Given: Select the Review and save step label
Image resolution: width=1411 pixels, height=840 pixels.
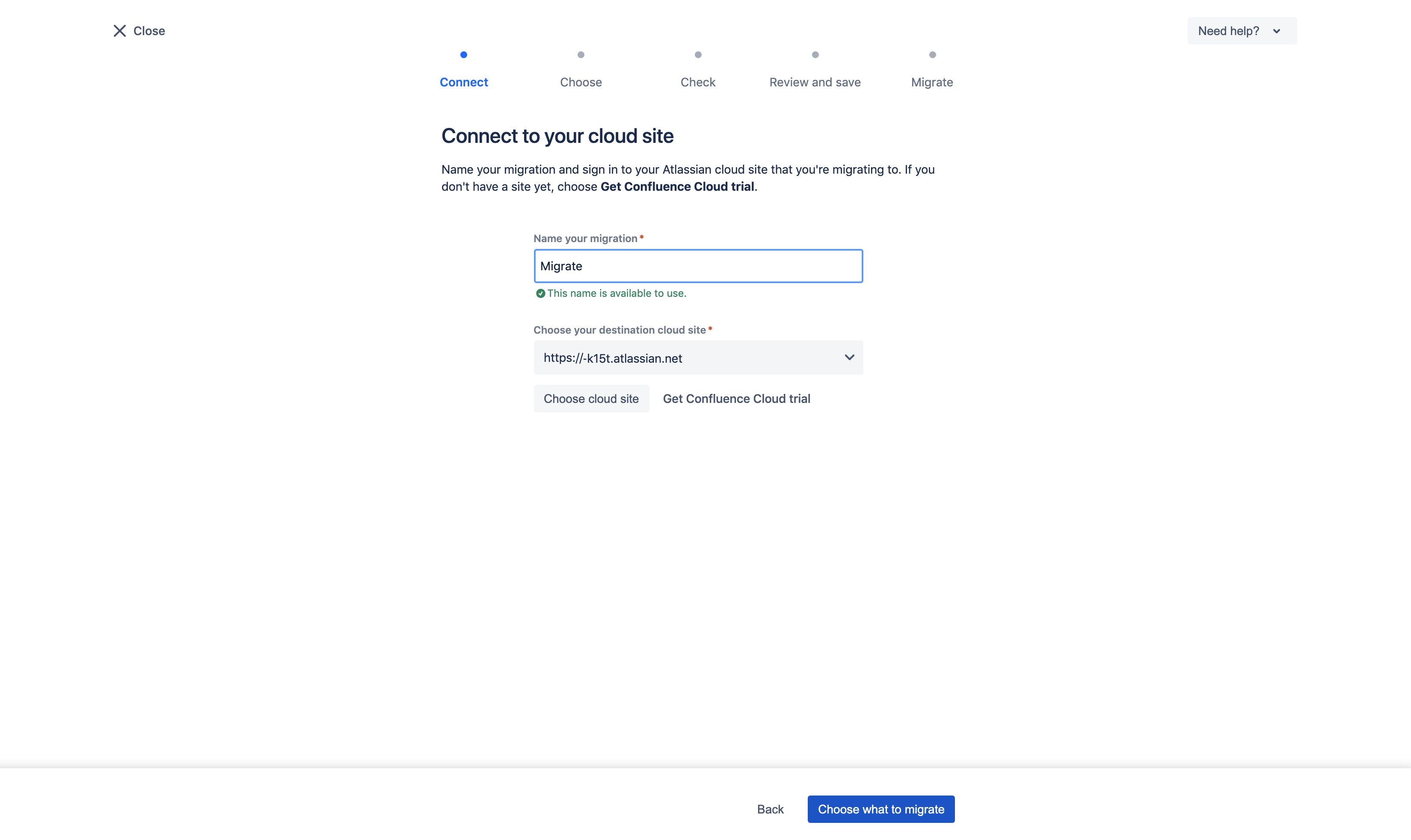Looking at the screenshot, I should coord(815,83).
